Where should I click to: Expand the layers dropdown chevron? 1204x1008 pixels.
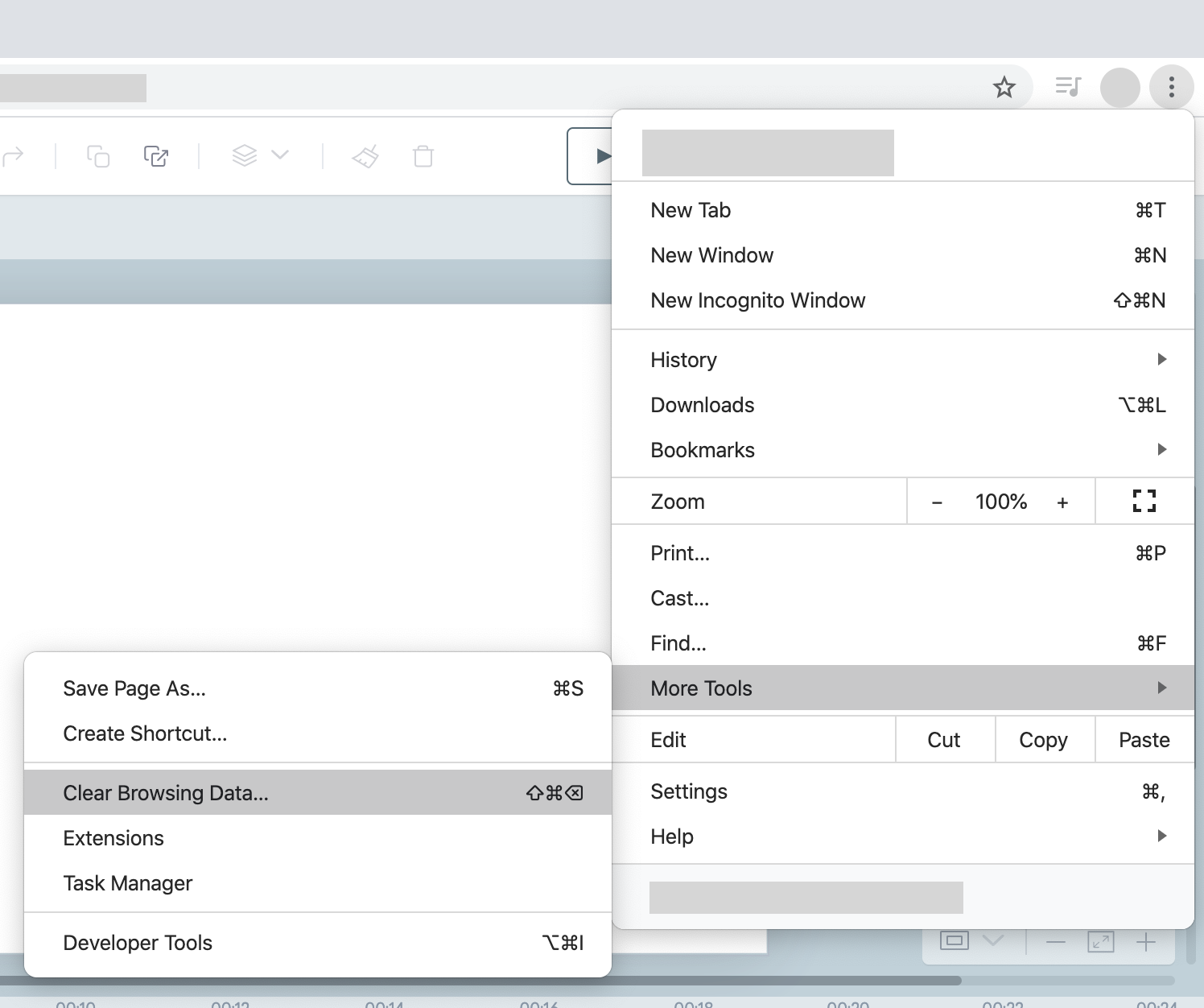280,155
